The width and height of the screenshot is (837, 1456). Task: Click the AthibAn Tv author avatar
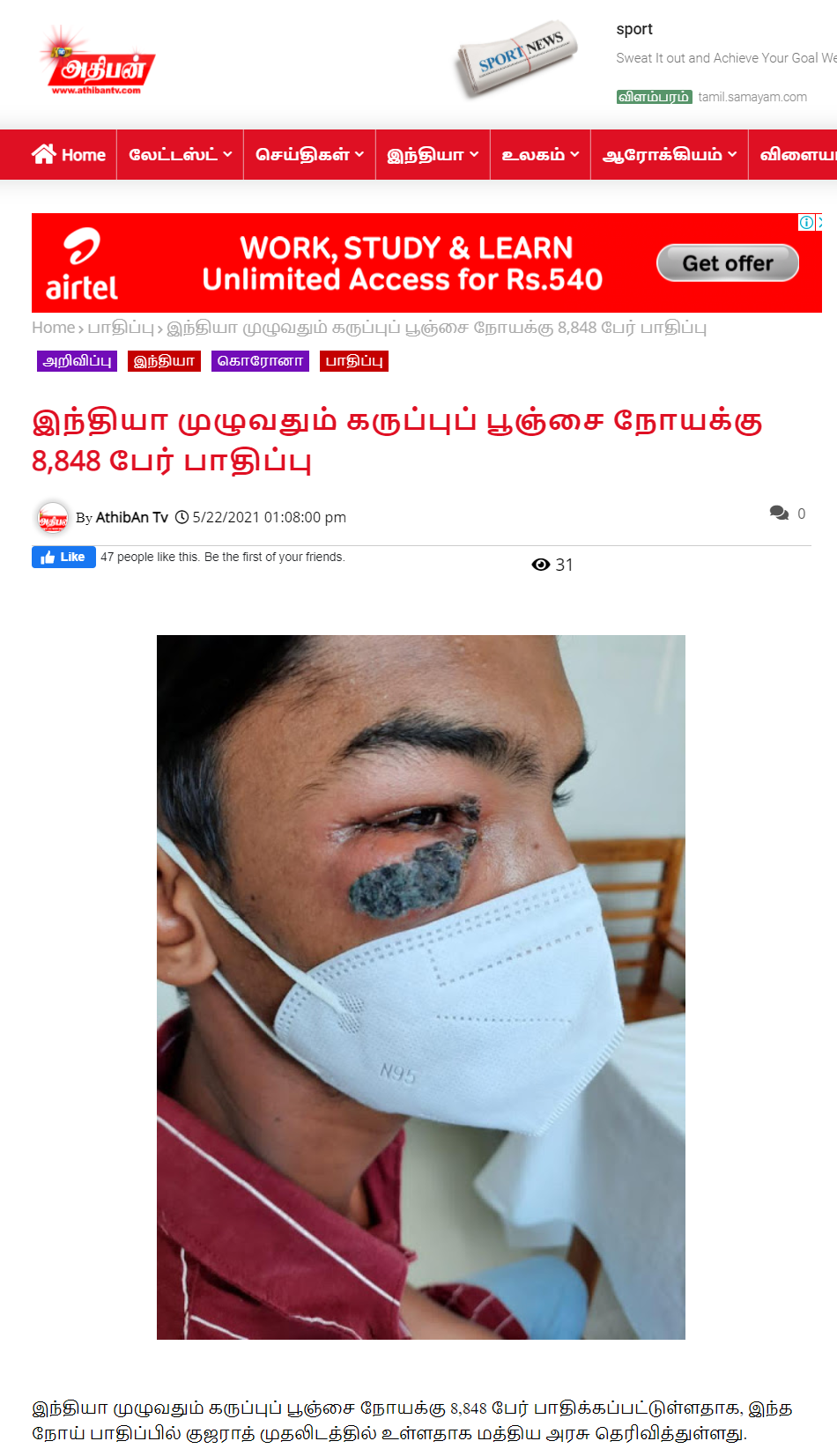point(53,518)
